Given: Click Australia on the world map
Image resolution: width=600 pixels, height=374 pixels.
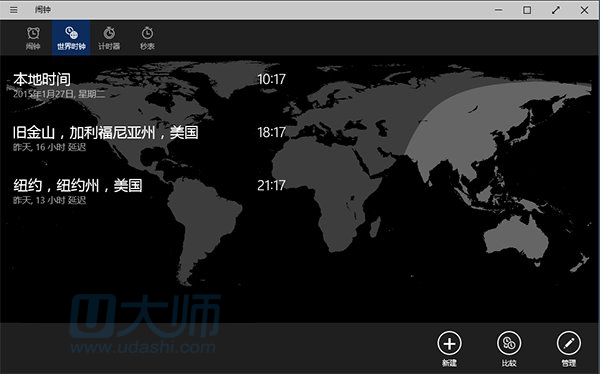Looking at the screenshot, I should 515,237.
